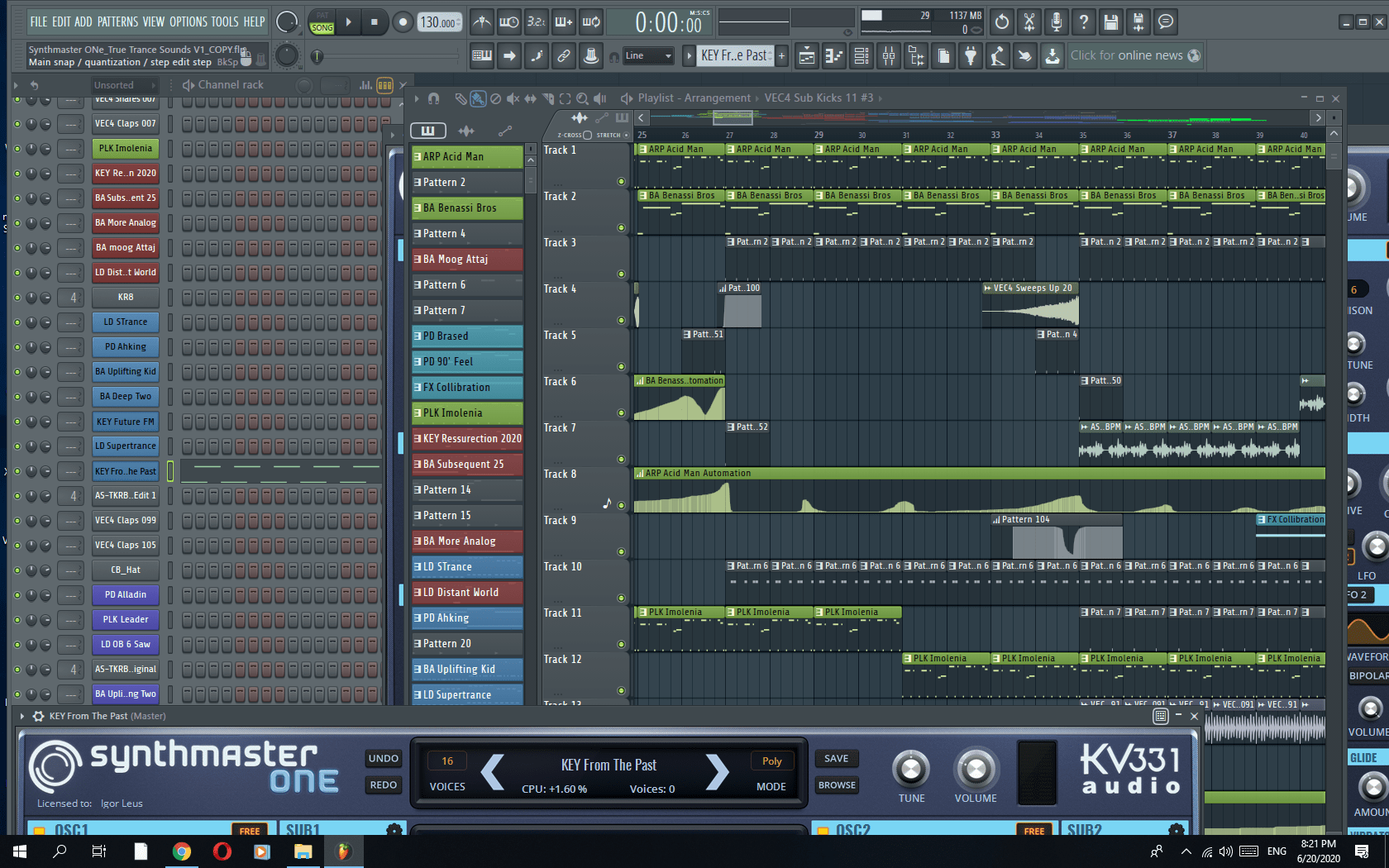Expand the Playlist options arrow menu

[417, 98]
